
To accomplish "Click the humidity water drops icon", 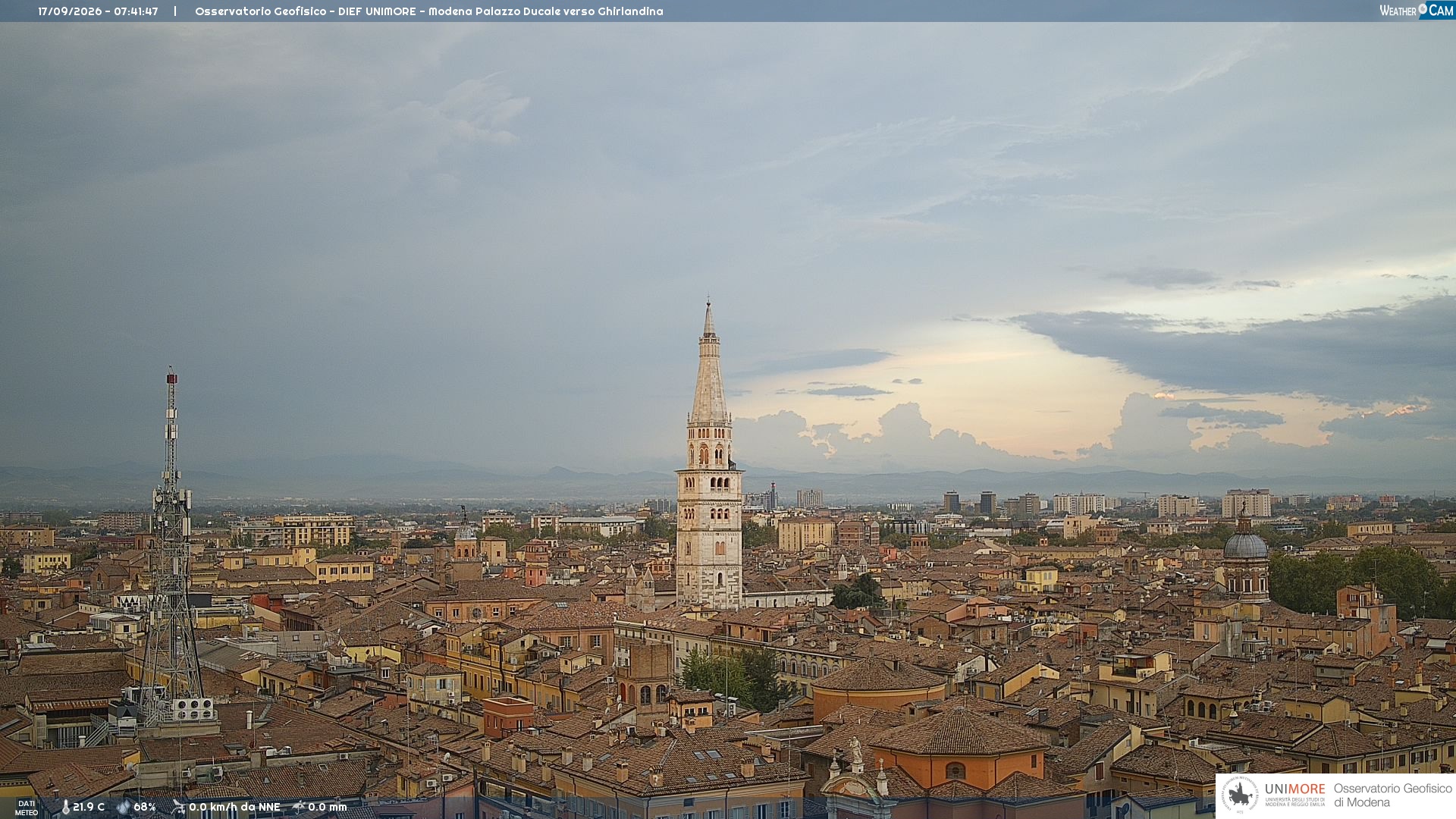I will tap(124, 807).
